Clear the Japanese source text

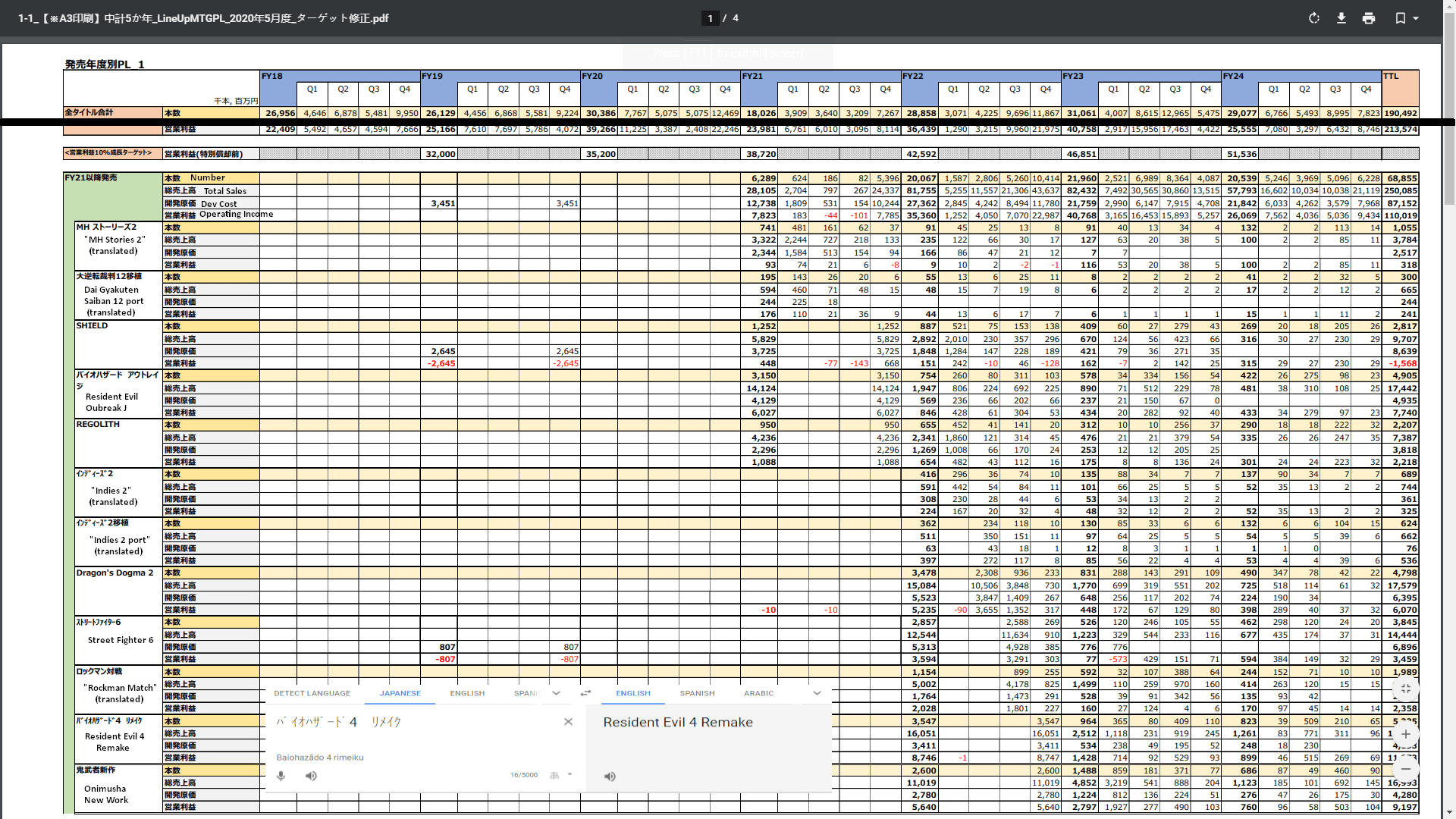point(568,722)
